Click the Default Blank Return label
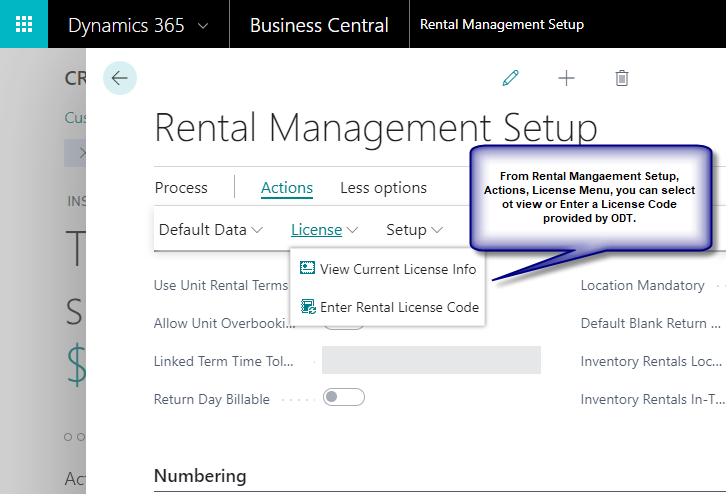The height and width of the screenshot is (494, 726). (x=651, y=323)
